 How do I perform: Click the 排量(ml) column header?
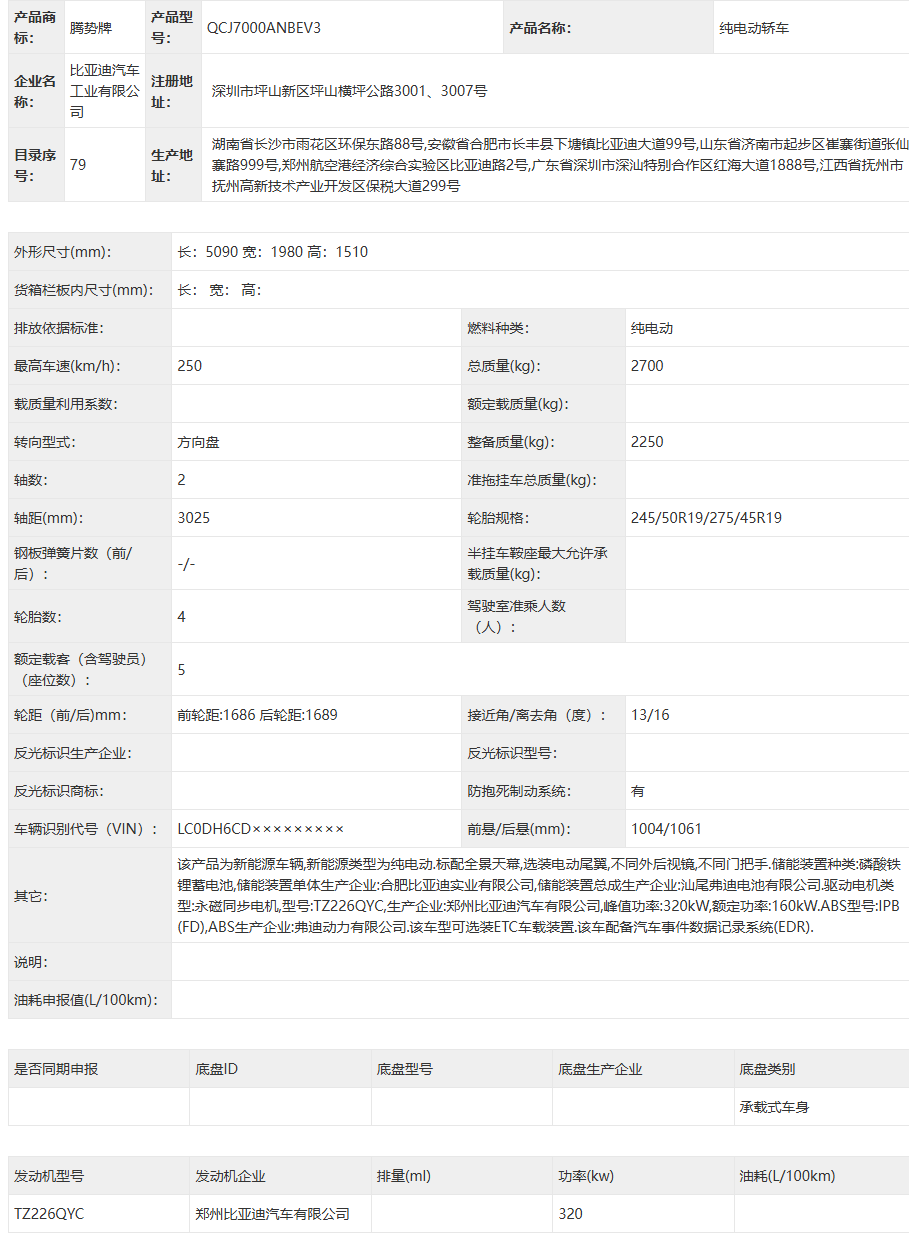404,1176
